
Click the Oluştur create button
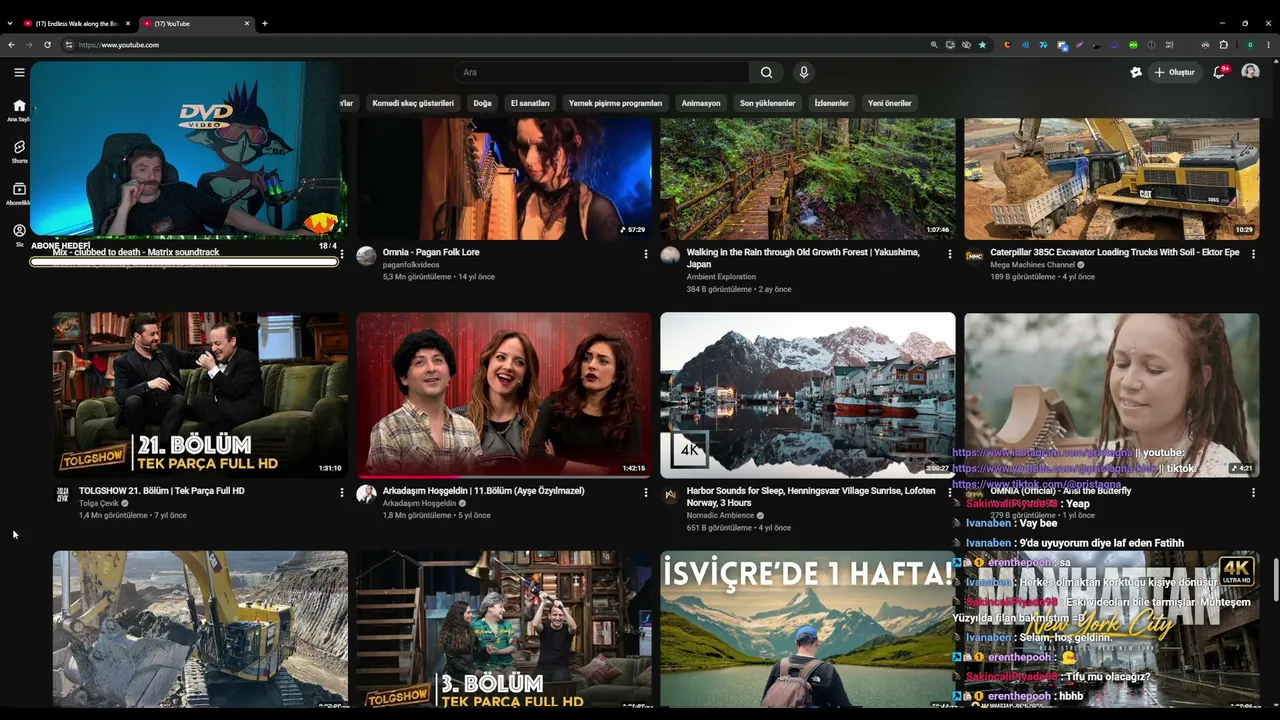coord(1175,72)
